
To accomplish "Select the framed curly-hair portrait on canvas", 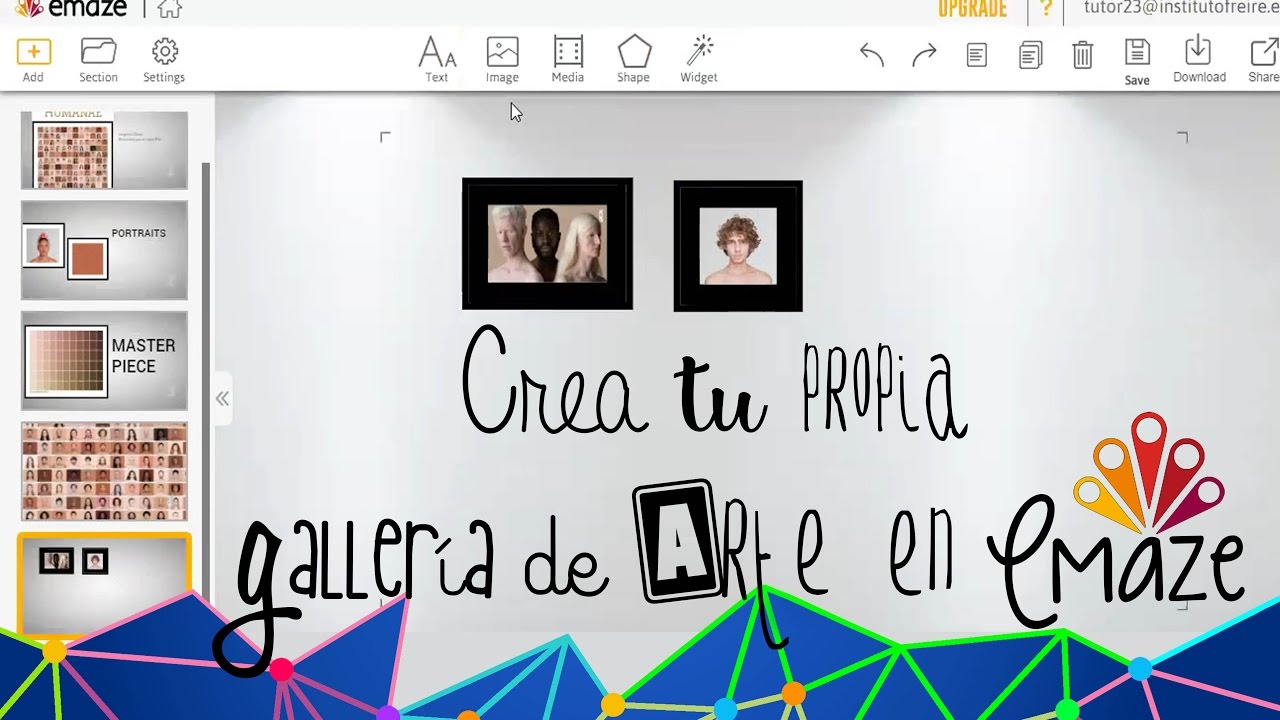I will pyautogui.click(x=738, y=246).
